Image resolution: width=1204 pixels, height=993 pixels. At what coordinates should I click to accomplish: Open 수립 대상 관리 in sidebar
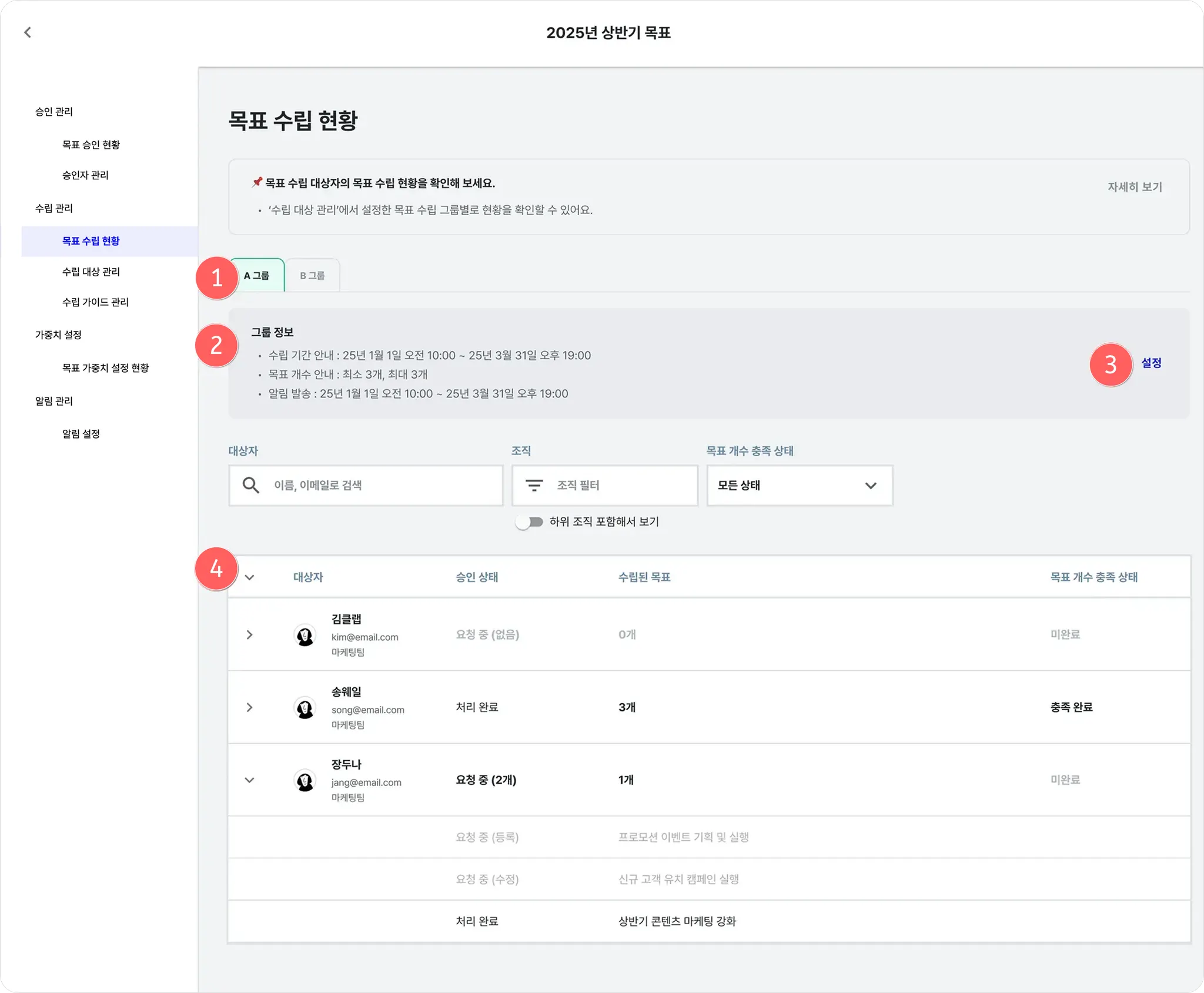91,272
